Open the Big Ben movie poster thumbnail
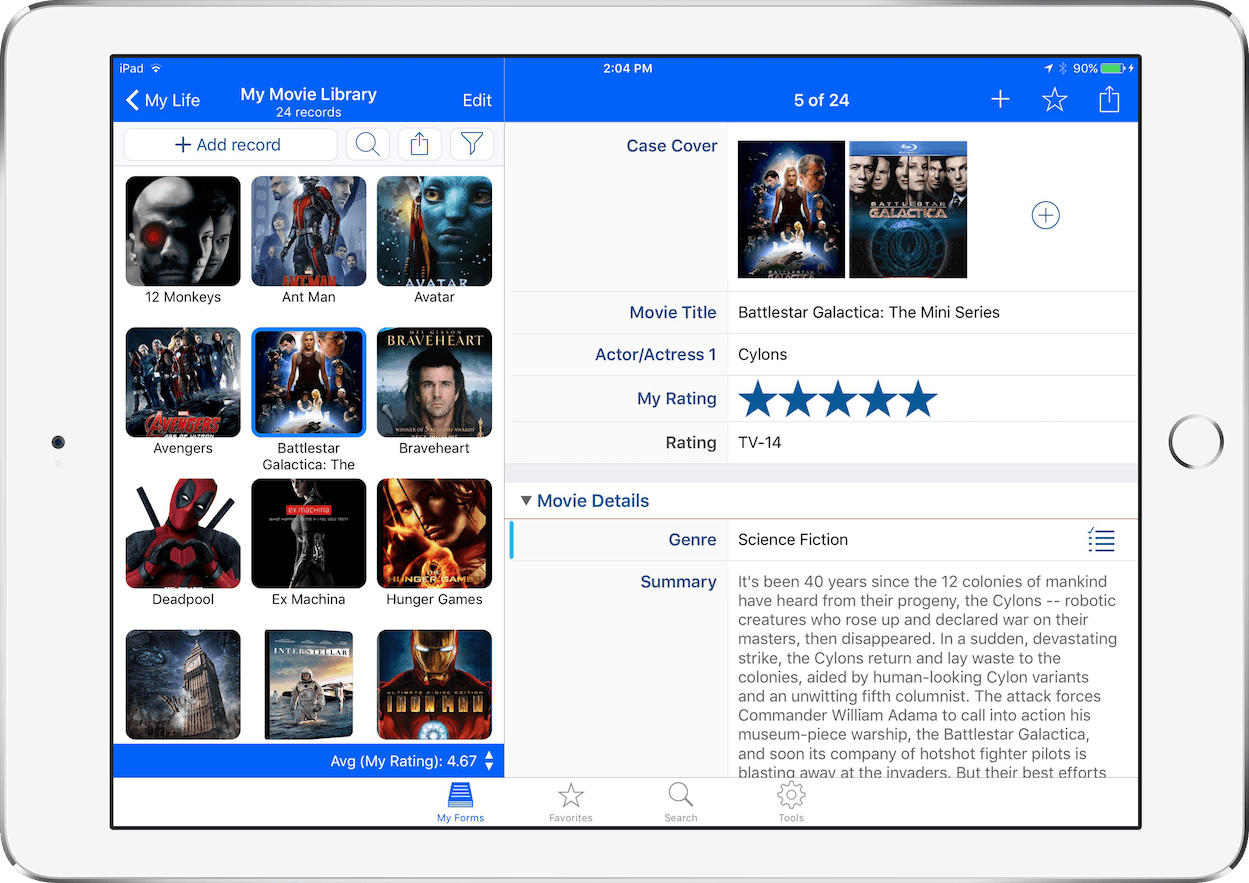The image size is (1249, 883). 183,685
